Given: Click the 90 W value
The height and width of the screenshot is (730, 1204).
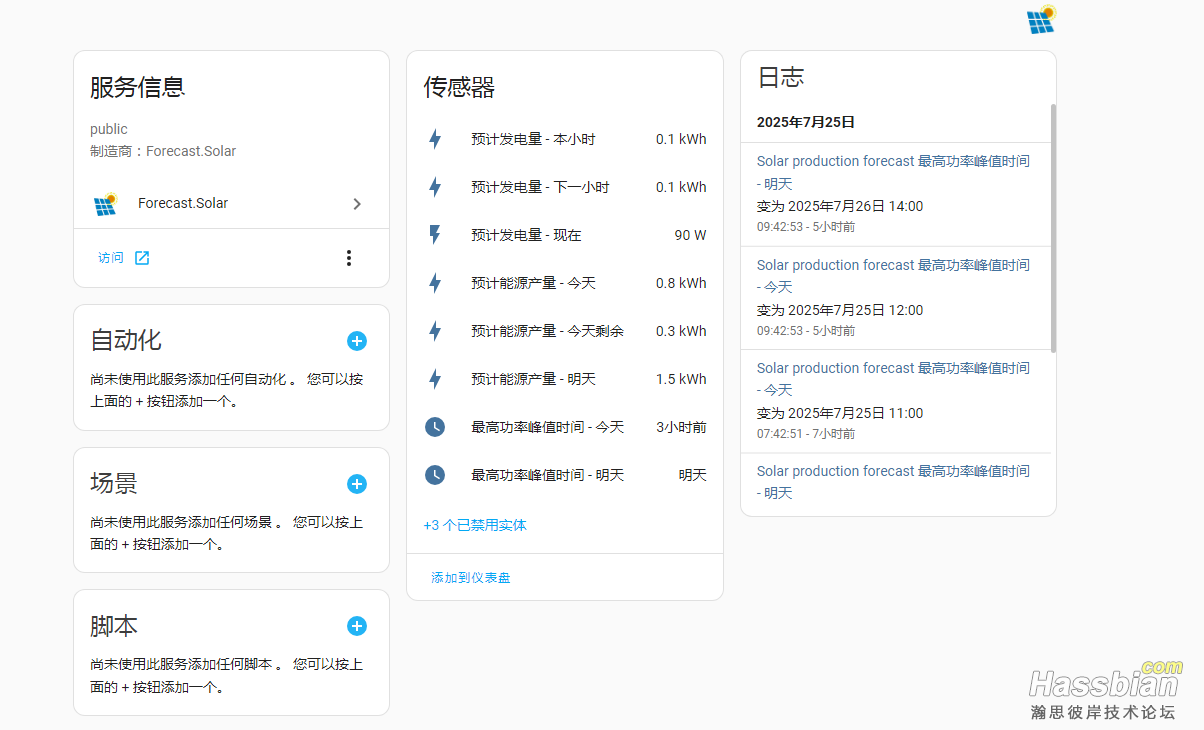Looking at the screenshot, I should (x=690, y=235).
